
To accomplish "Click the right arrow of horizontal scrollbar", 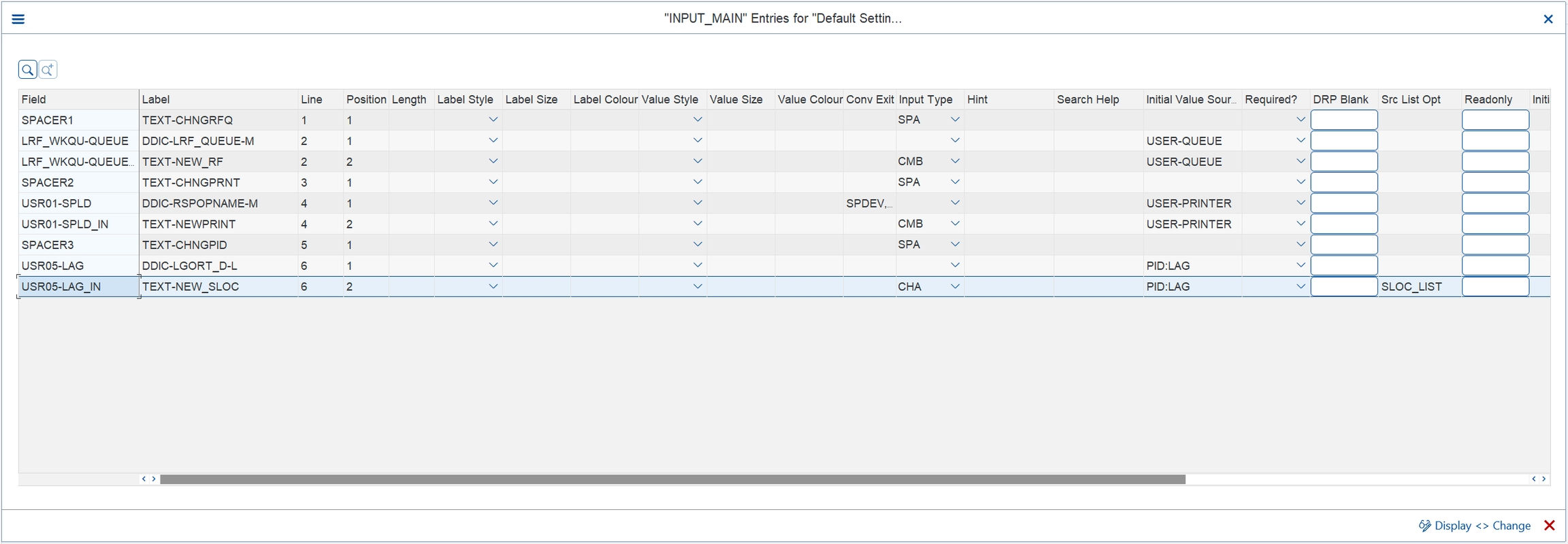I will click(1543, 479).
